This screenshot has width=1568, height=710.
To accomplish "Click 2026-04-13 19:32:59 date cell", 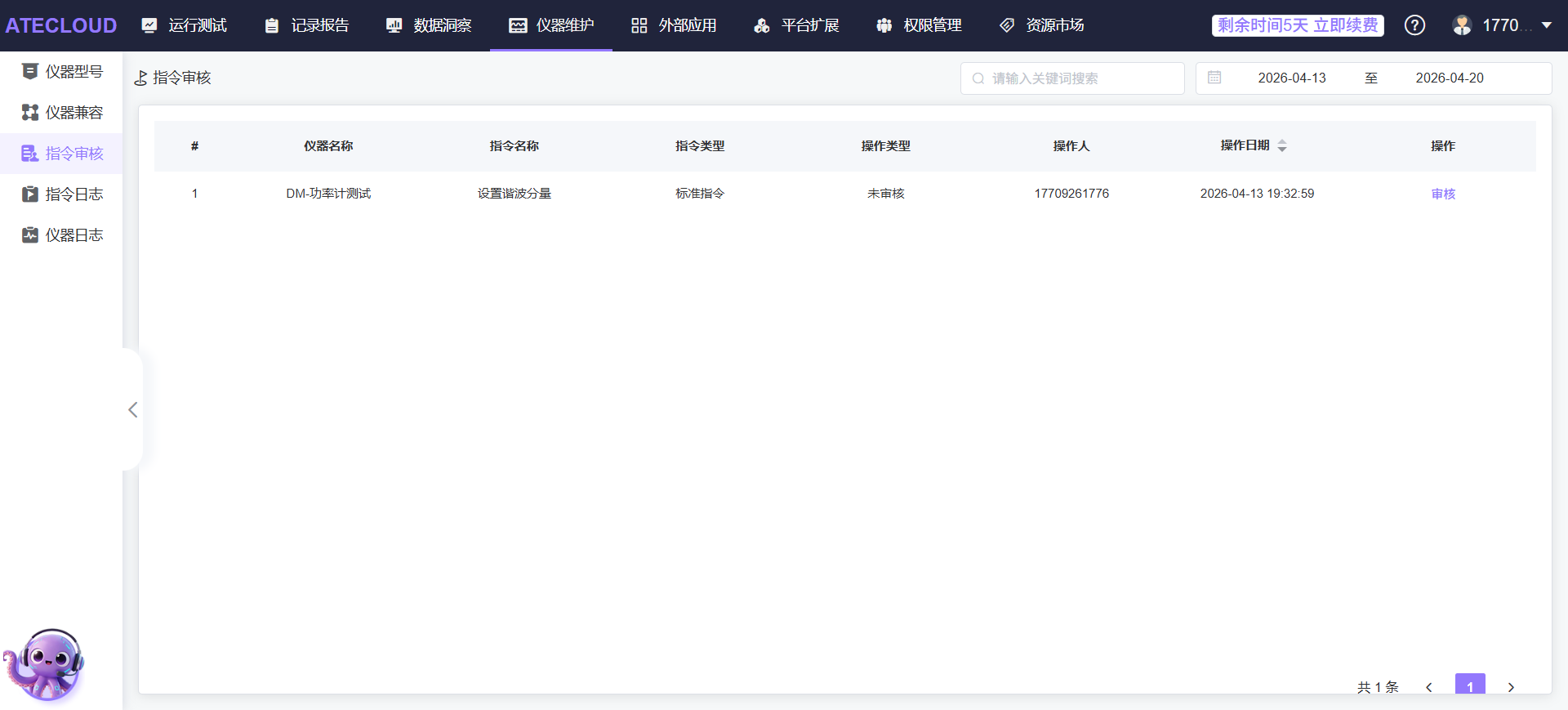I will (1257, 194).
